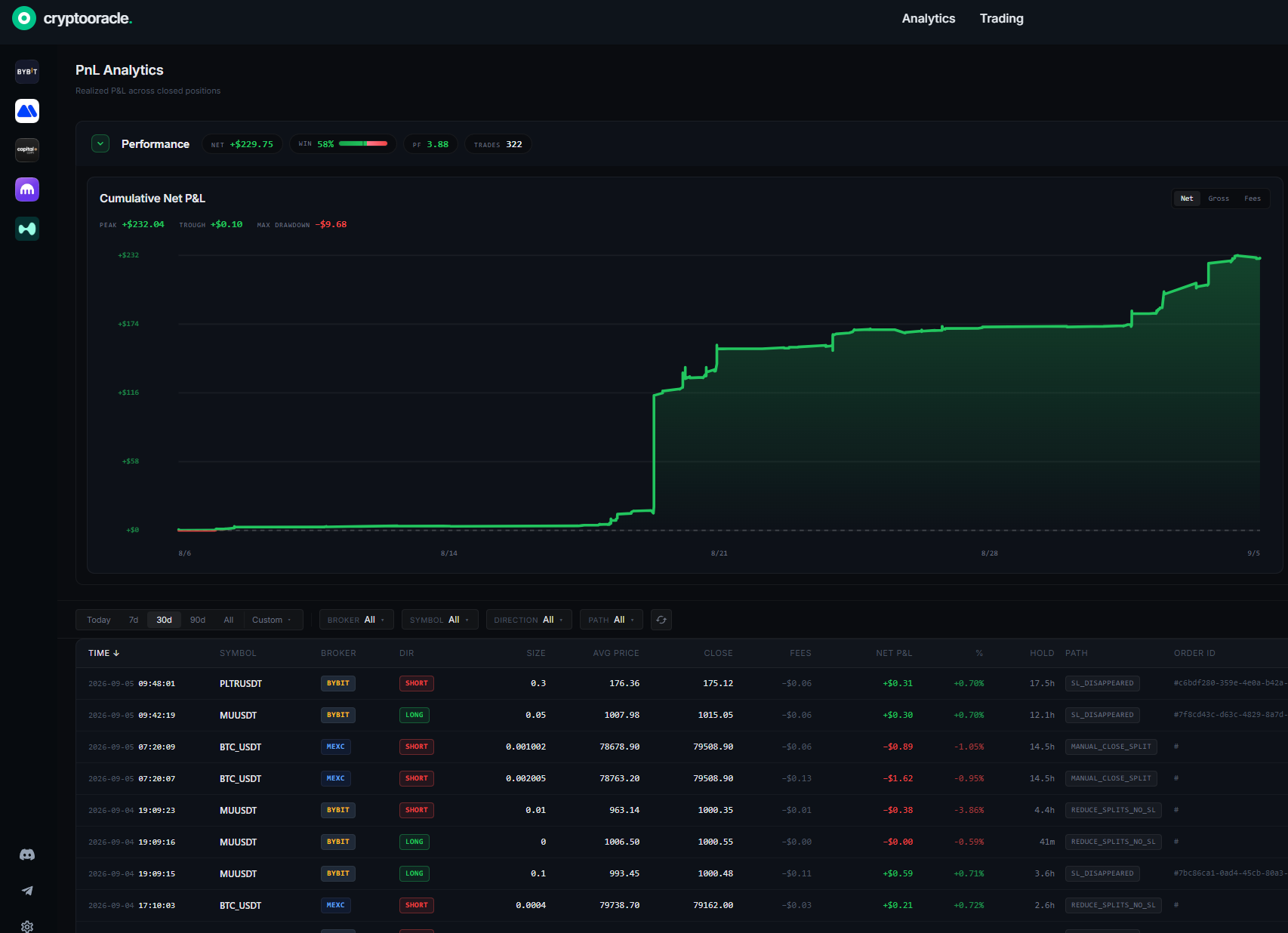This screenshot has height=933, width=1288.
Task: Click the TIME column sort arrow
Action: 116,653
